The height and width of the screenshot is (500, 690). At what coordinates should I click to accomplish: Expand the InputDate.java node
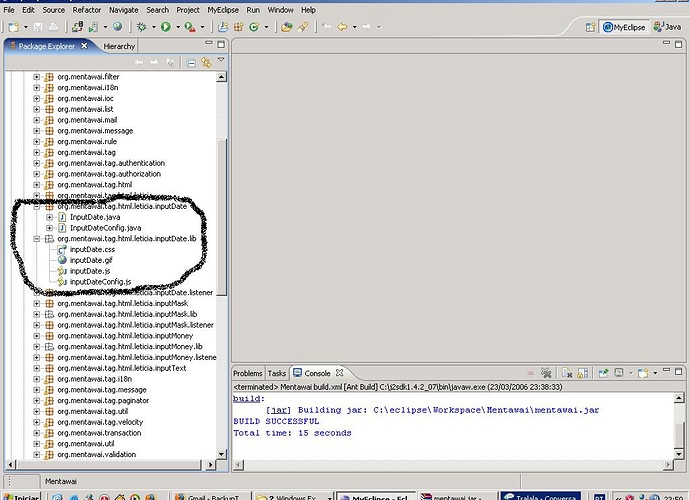pos(50,217)
